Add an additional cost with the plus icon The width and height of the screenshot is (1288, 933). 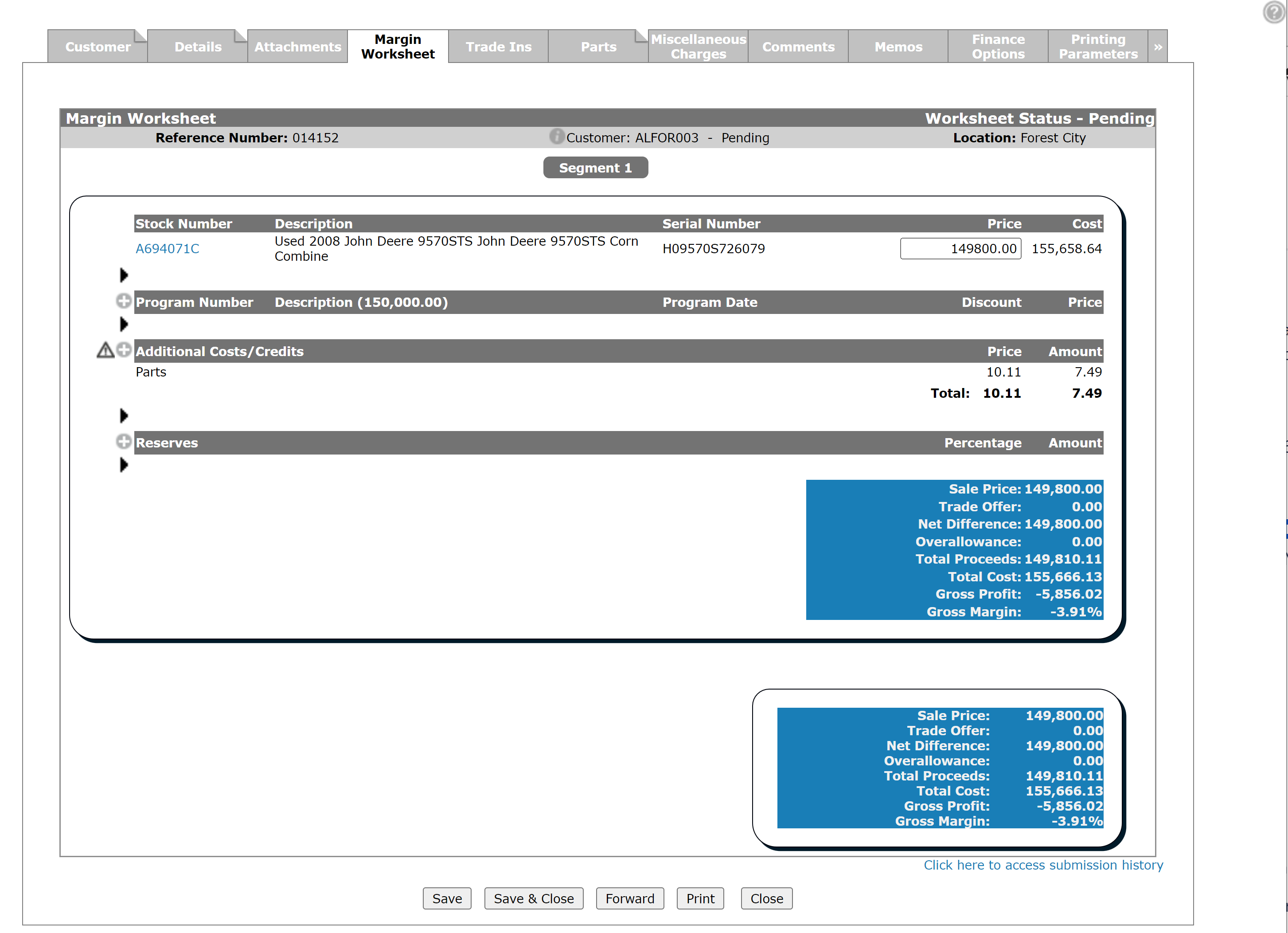point(123,350)
